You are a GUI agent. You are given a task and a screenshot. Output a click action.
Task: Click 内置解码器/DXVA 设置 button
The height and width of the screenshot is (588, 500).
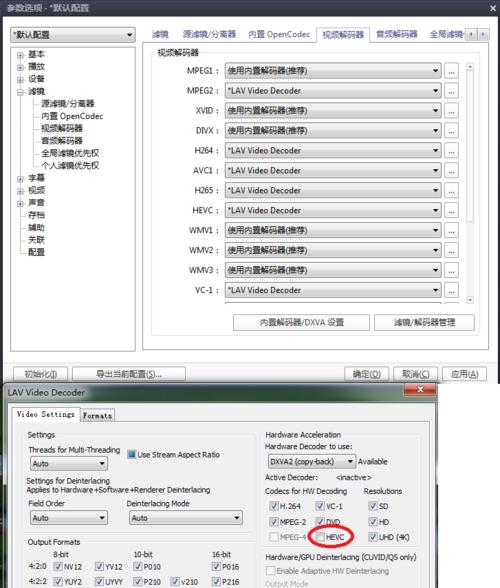301,322
